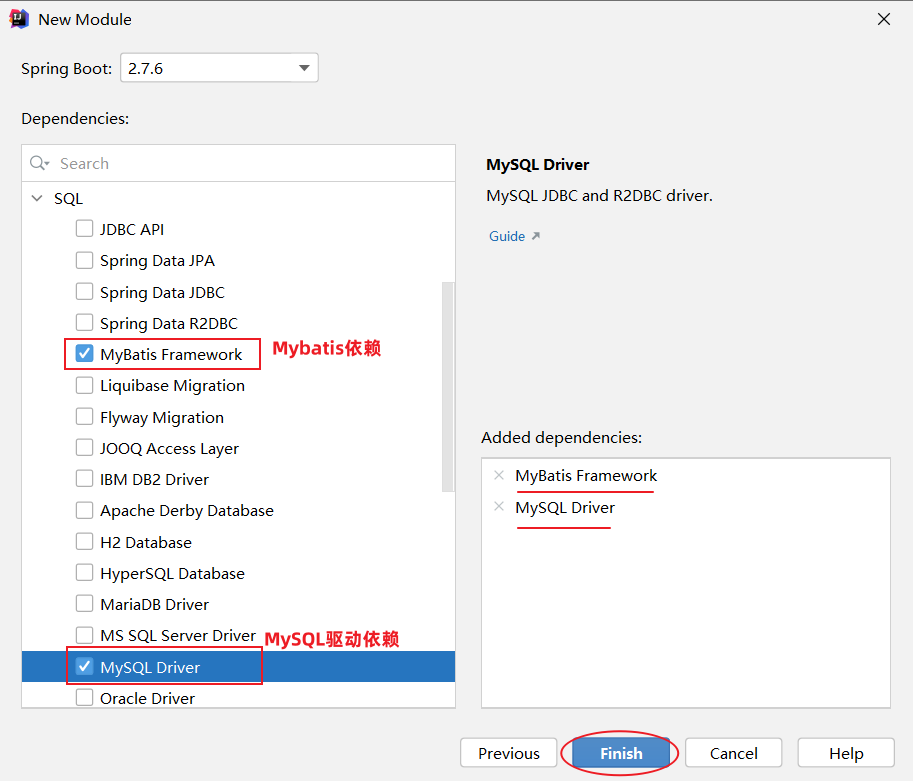Remove MyBatis Framework from added dependencies
Image resolution: width=913 pixels, height=781 pixels.
pos(499,475)
